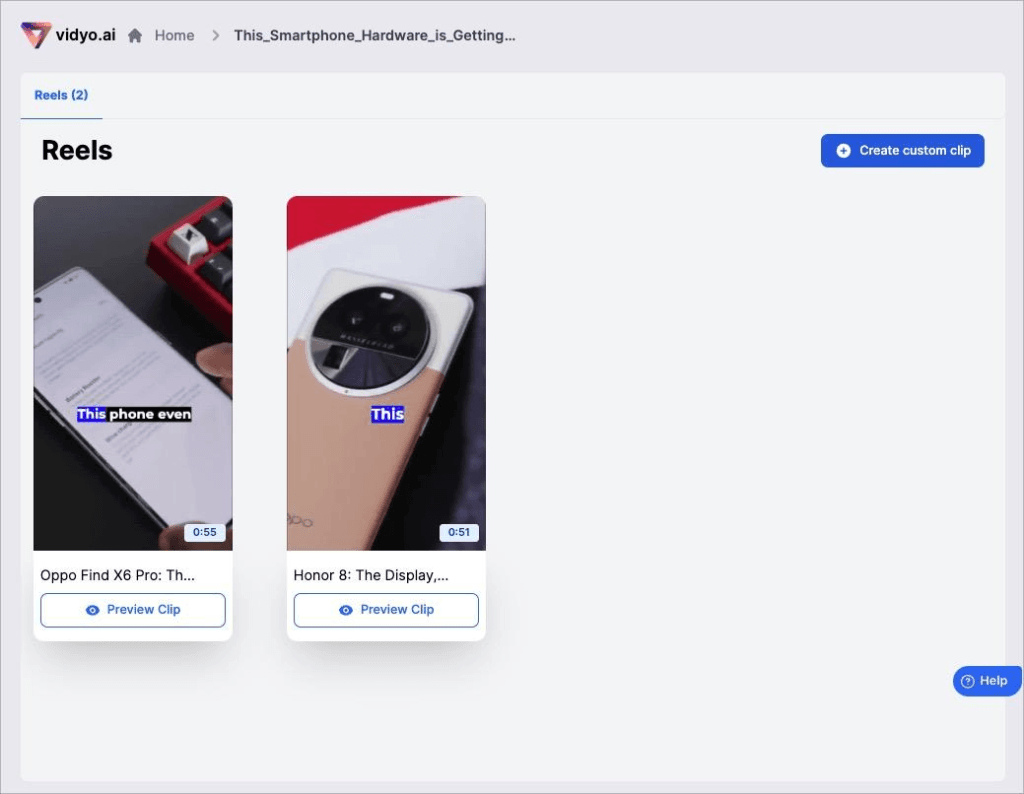Click the Honor 8: The Display title

pos(371,575)
